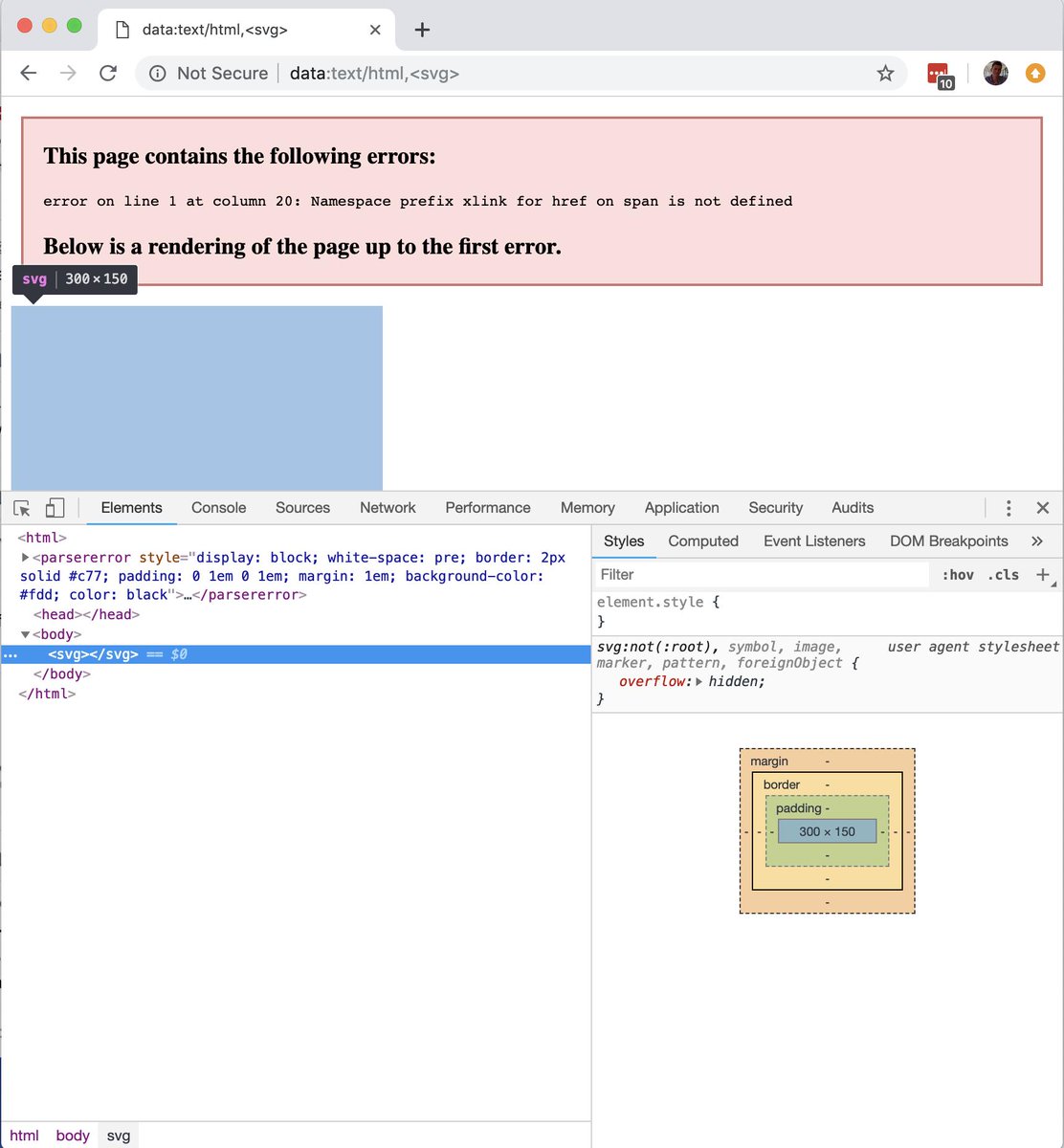This screenshot has height=1148, width=1064.
Task: Open the red extension icon showing 10
Action: [938, 73]
